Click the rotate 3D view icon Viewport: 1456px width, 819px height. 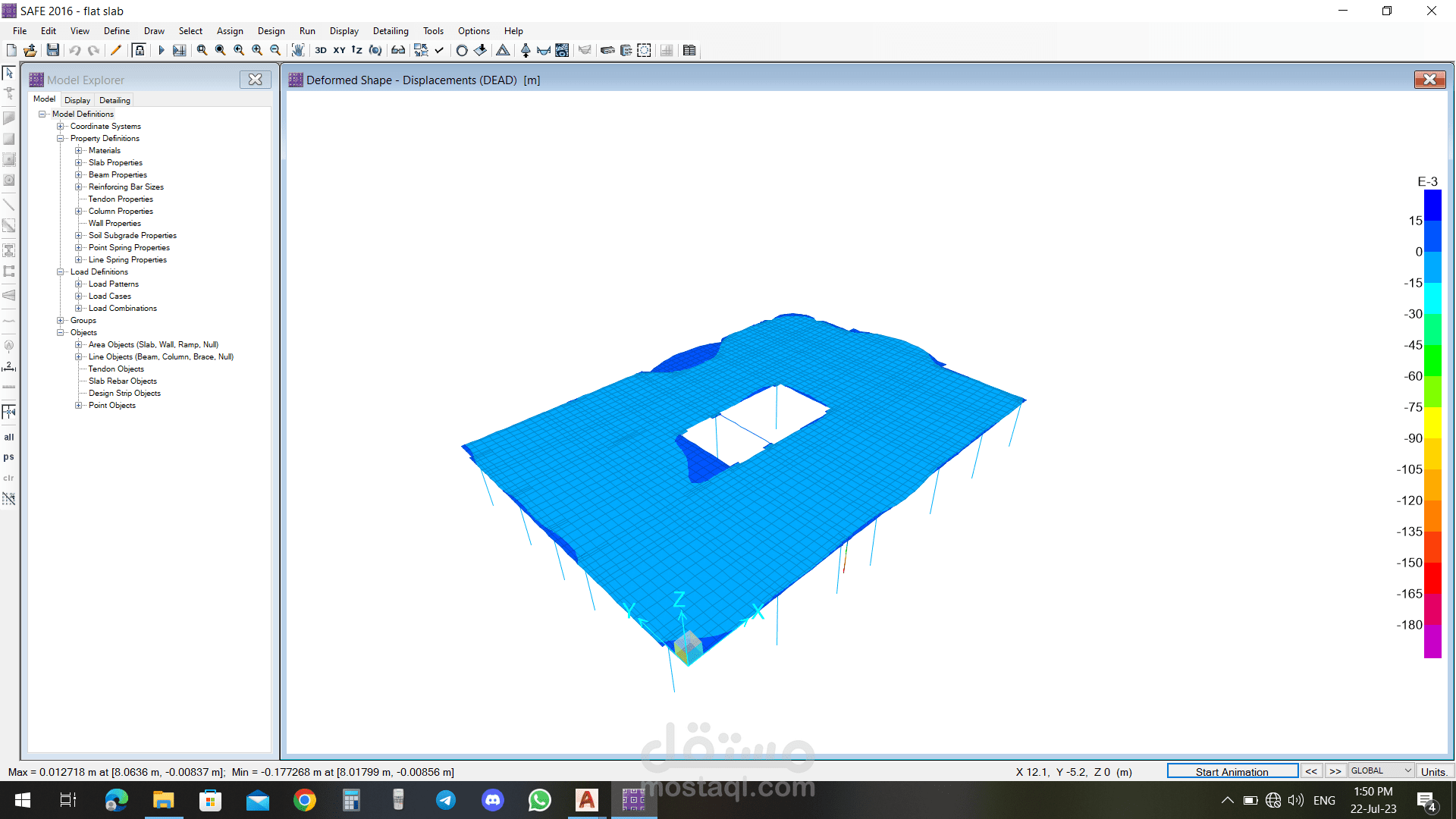point(375,50)
